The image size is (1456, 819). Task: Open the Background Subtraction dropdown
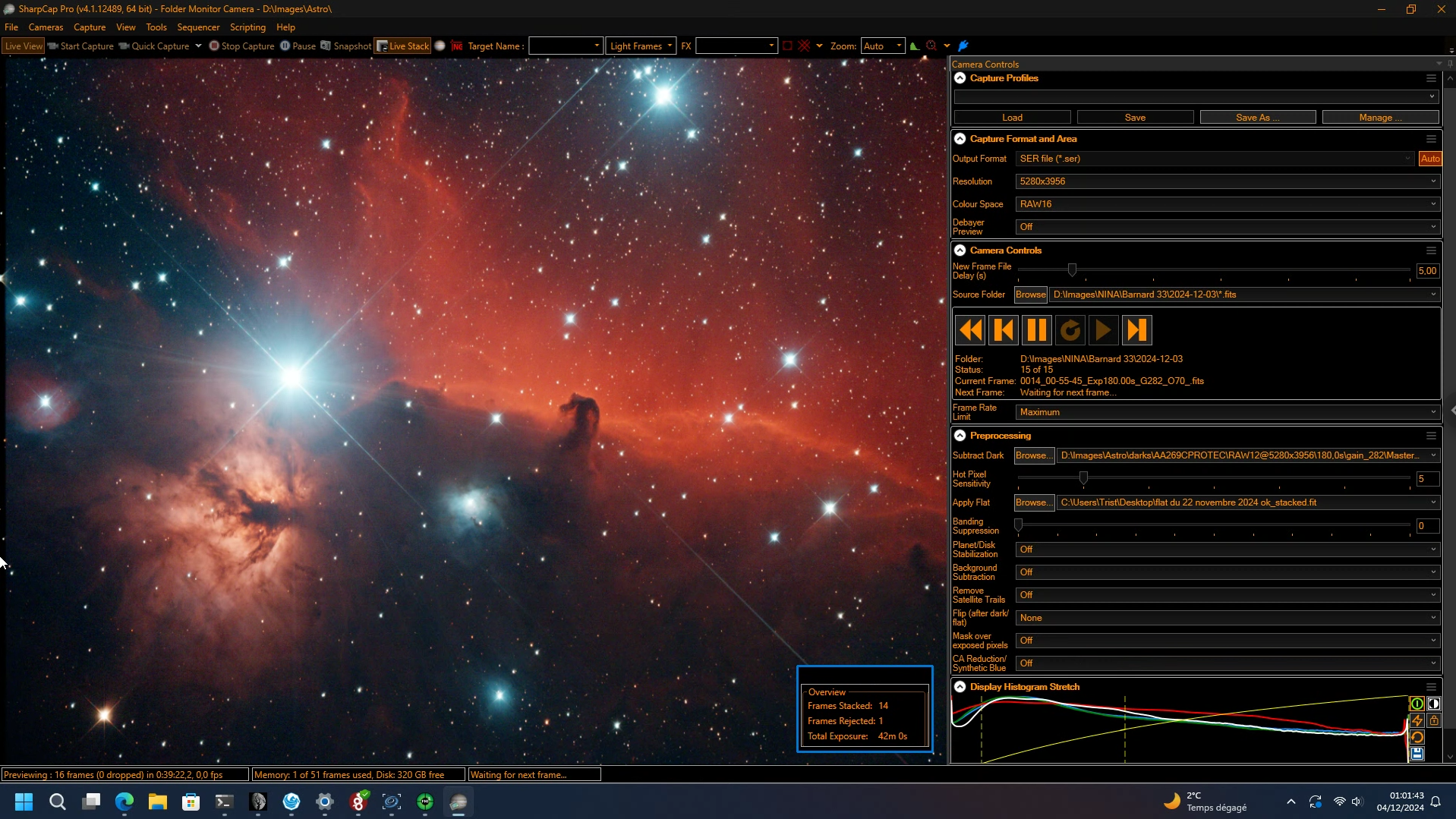click(1227, 572)
